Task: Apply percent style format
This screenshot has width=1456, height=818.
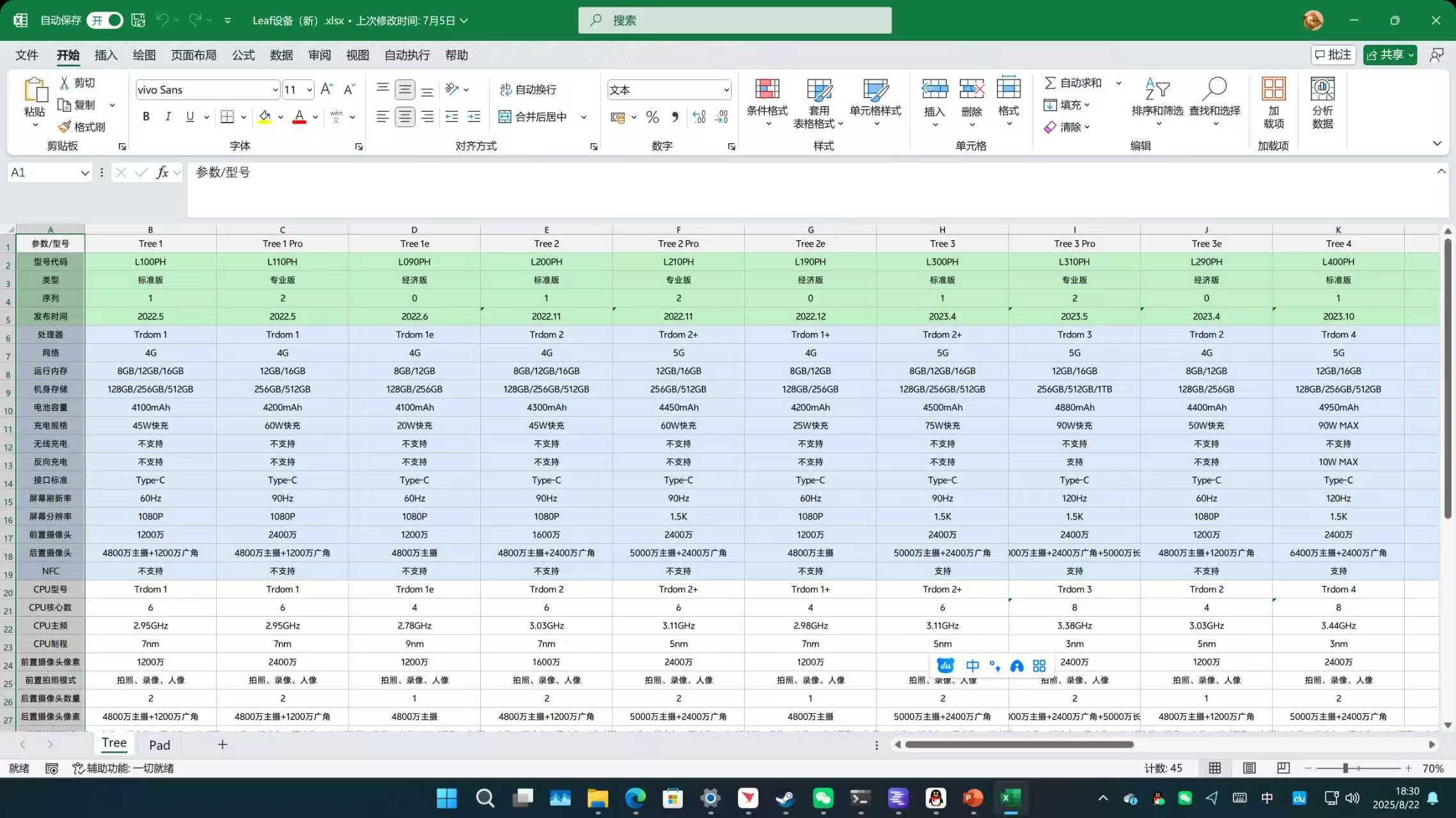Action: pyautogui.click(x=652, y=117)
